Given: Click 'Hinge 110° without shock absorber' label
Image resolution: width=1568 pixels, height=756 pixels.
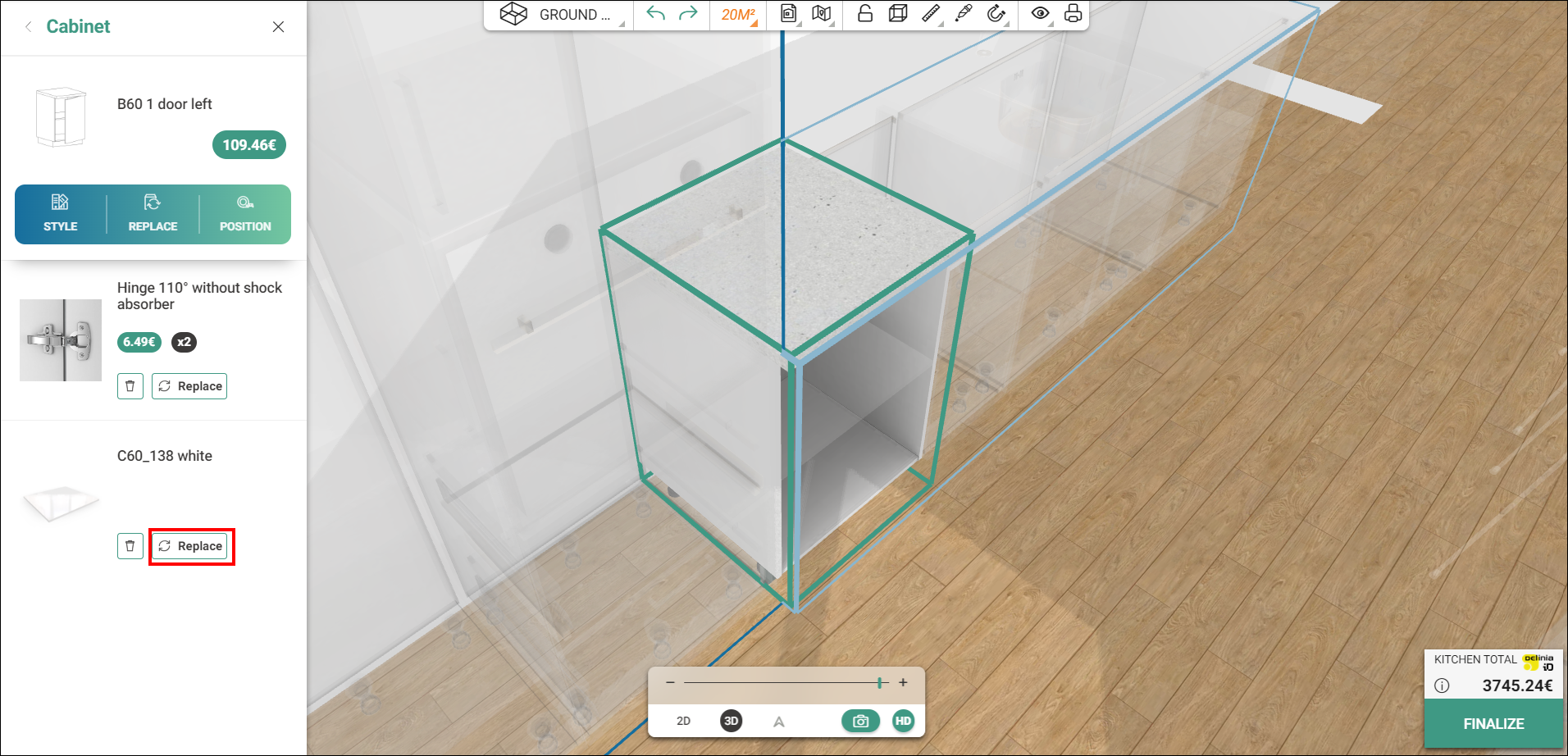Looking at the screenshot, I should pyautogui.click(x=199, y=296).
